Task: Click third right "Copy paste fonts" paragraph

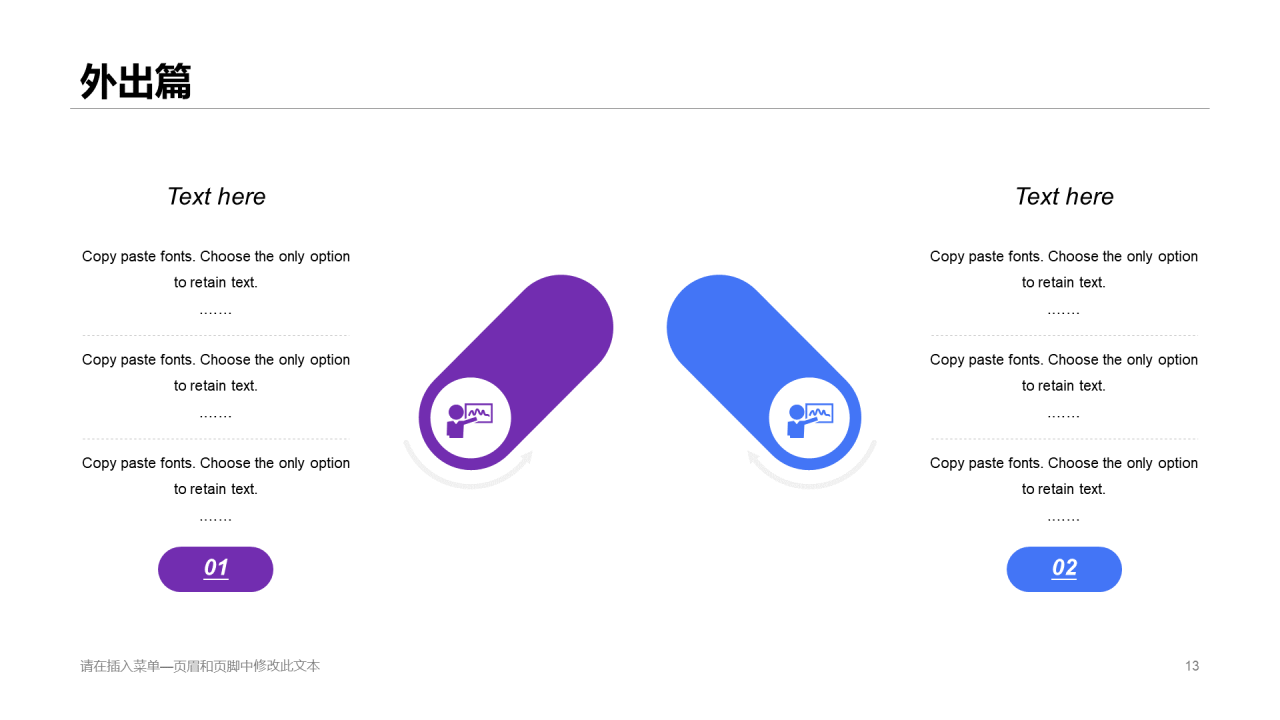Action: [x=1064, y=489]
